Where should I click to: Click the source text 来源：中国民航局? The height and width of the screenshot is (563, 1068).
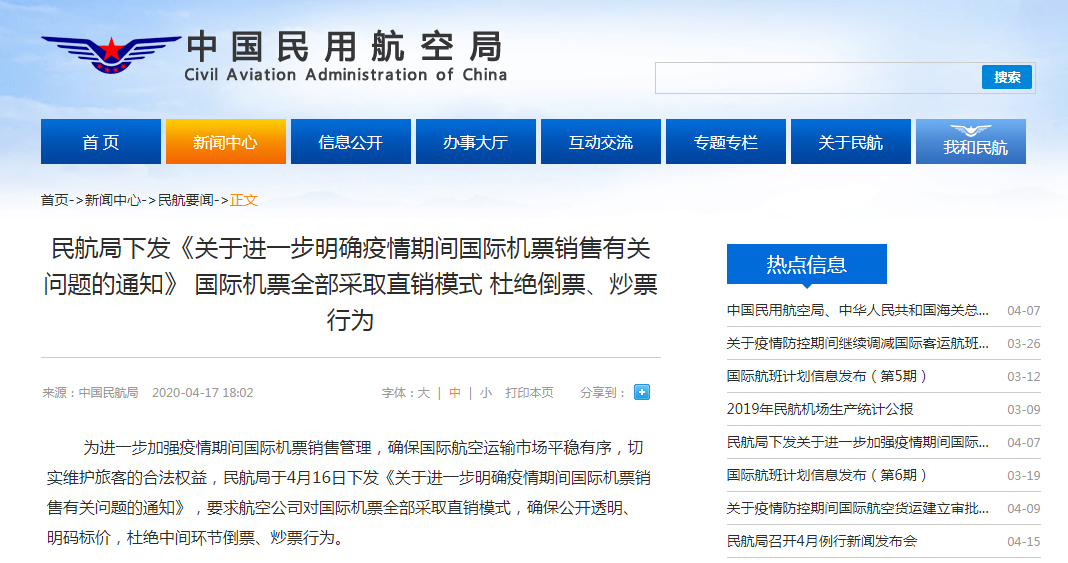(x=90, y=393)
